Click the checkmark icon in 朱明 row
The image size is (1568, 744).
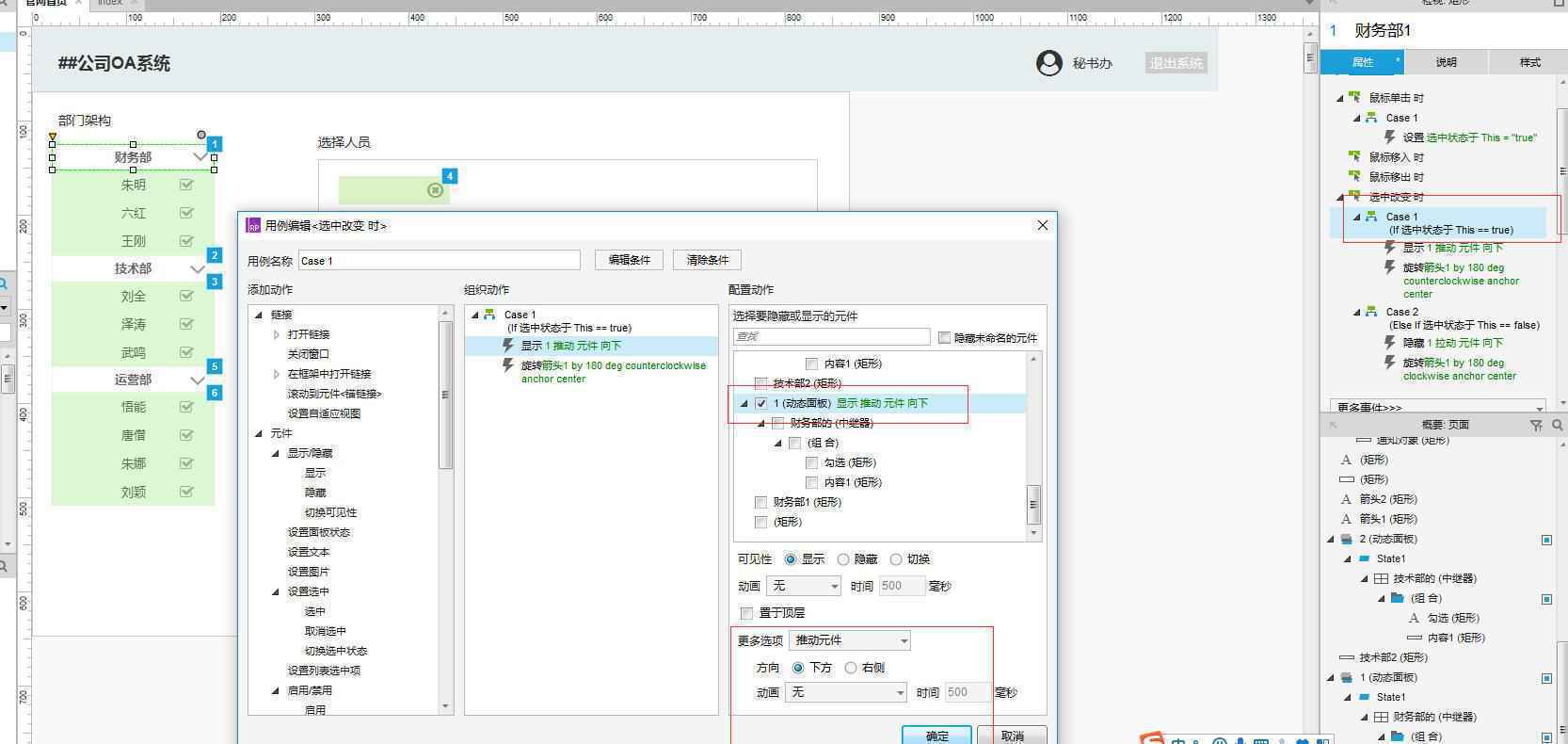tap(186, 185)
